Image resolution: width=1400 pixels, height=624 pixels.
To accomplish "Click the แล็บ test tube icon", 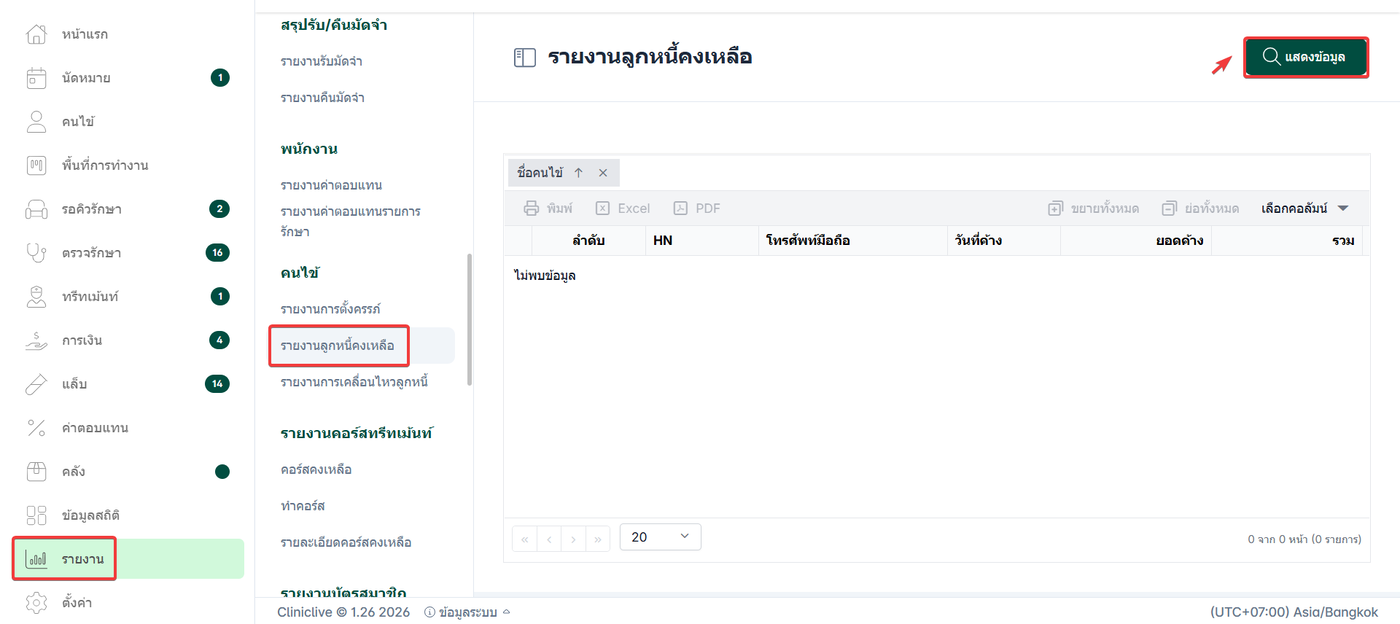I will point(36,384).
